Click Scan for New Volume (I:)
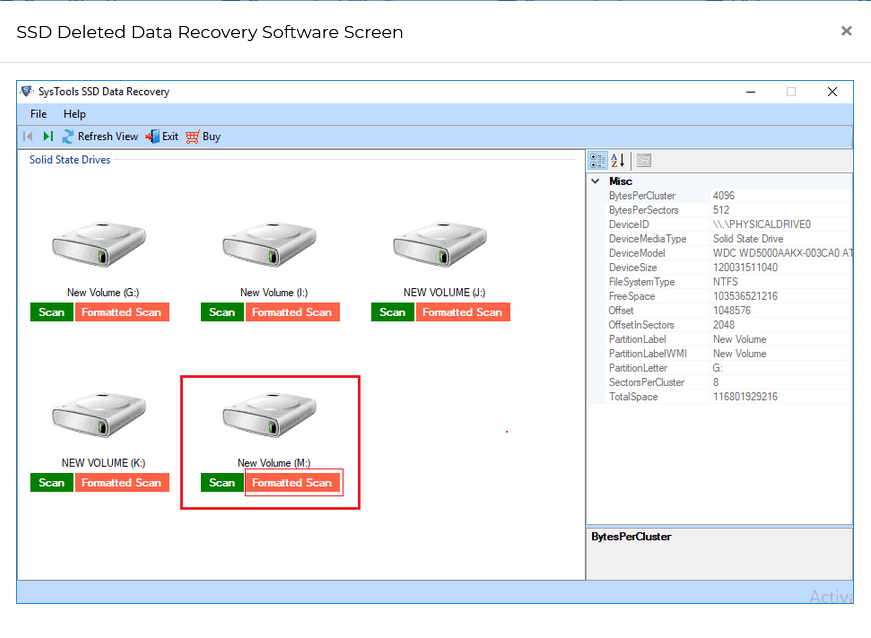871x638 pixels. tap(222, 312)
